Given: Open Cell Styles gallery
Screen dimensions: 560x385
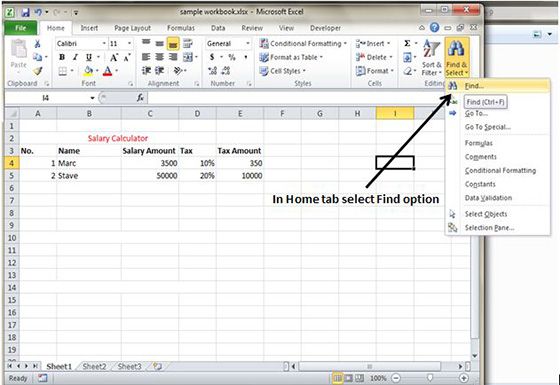Looking at the screenshot, I should 283,71.
